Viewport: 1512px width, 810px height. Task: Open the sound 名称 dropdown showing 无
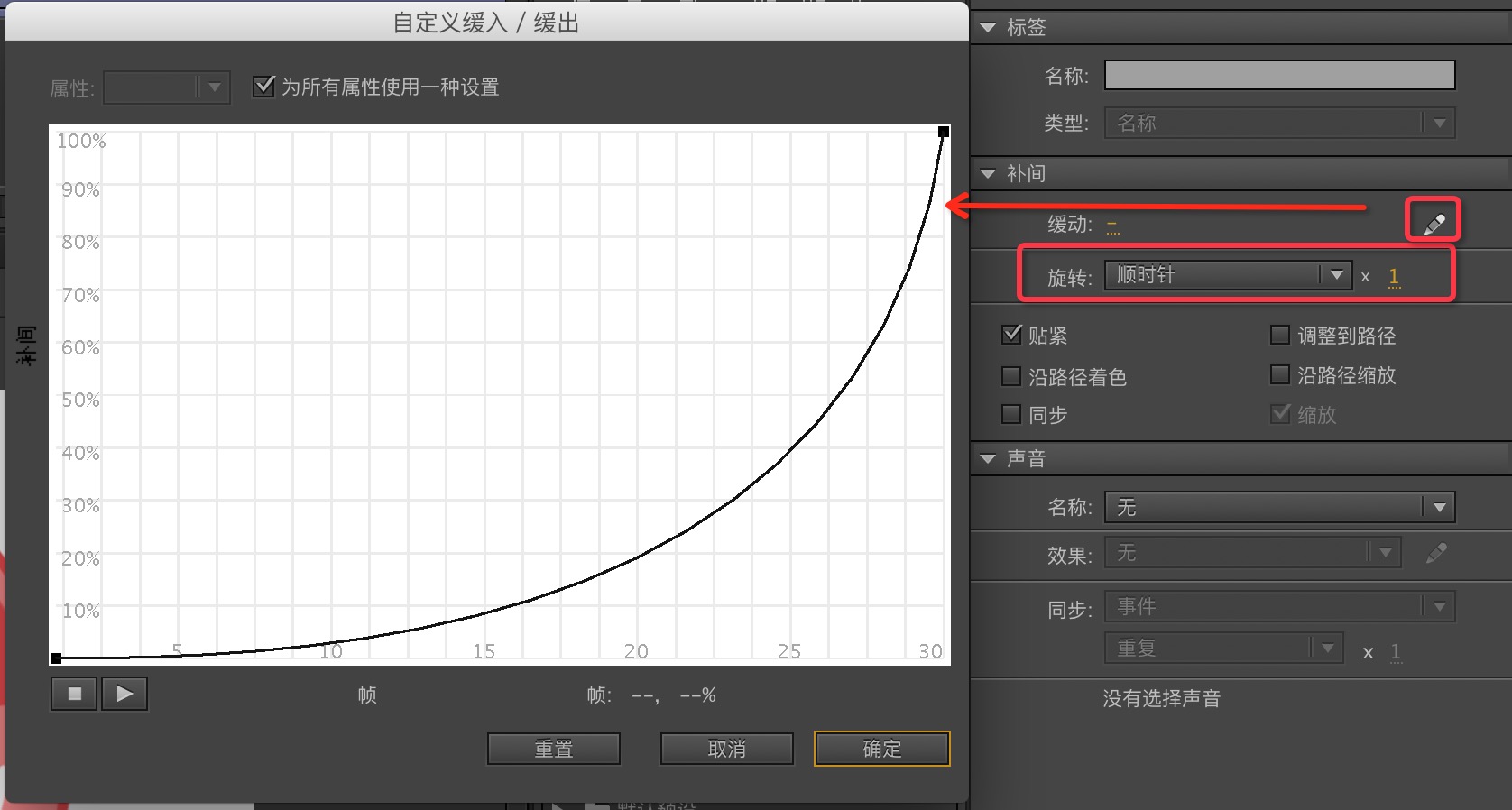click(1279, 507)
